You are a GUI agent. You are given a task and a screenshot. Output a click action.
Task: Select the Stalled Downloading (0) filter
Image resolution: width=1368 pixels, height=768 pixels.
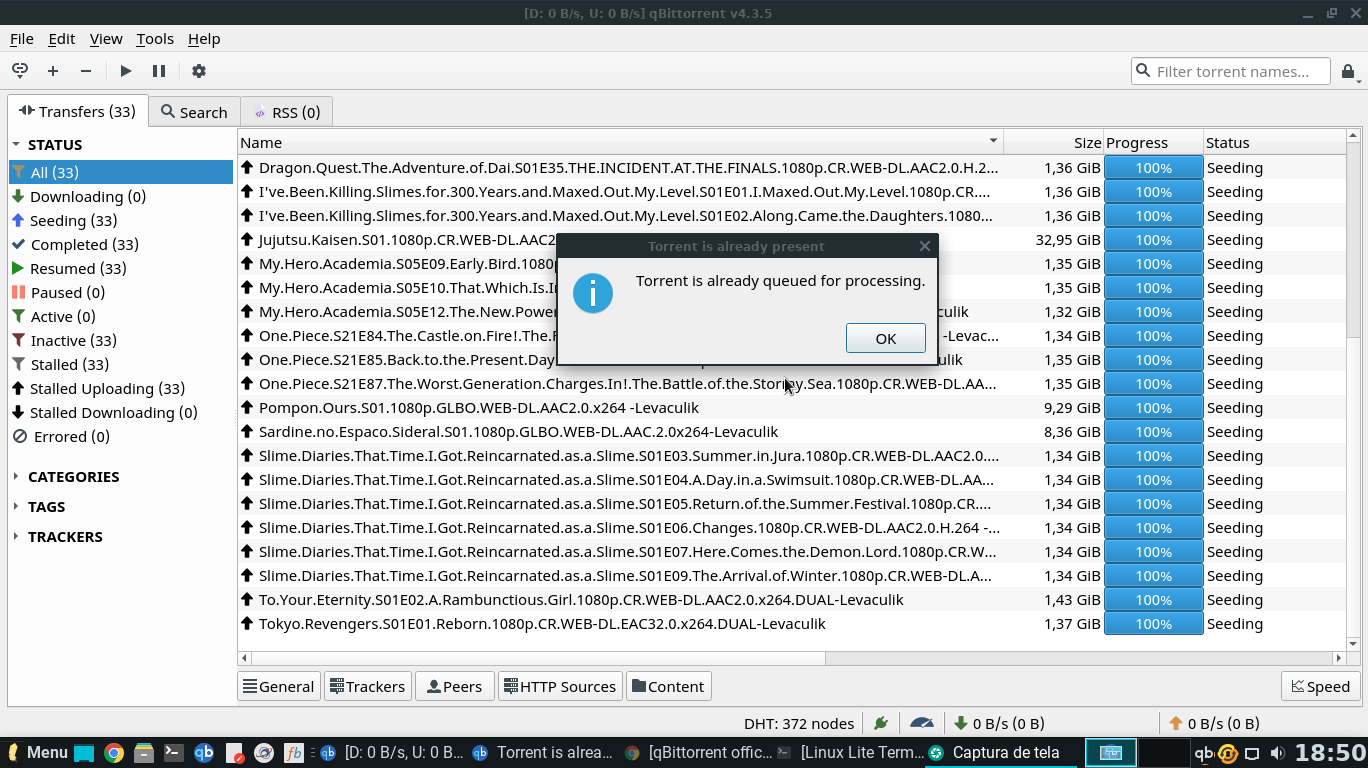coord(121,412)
